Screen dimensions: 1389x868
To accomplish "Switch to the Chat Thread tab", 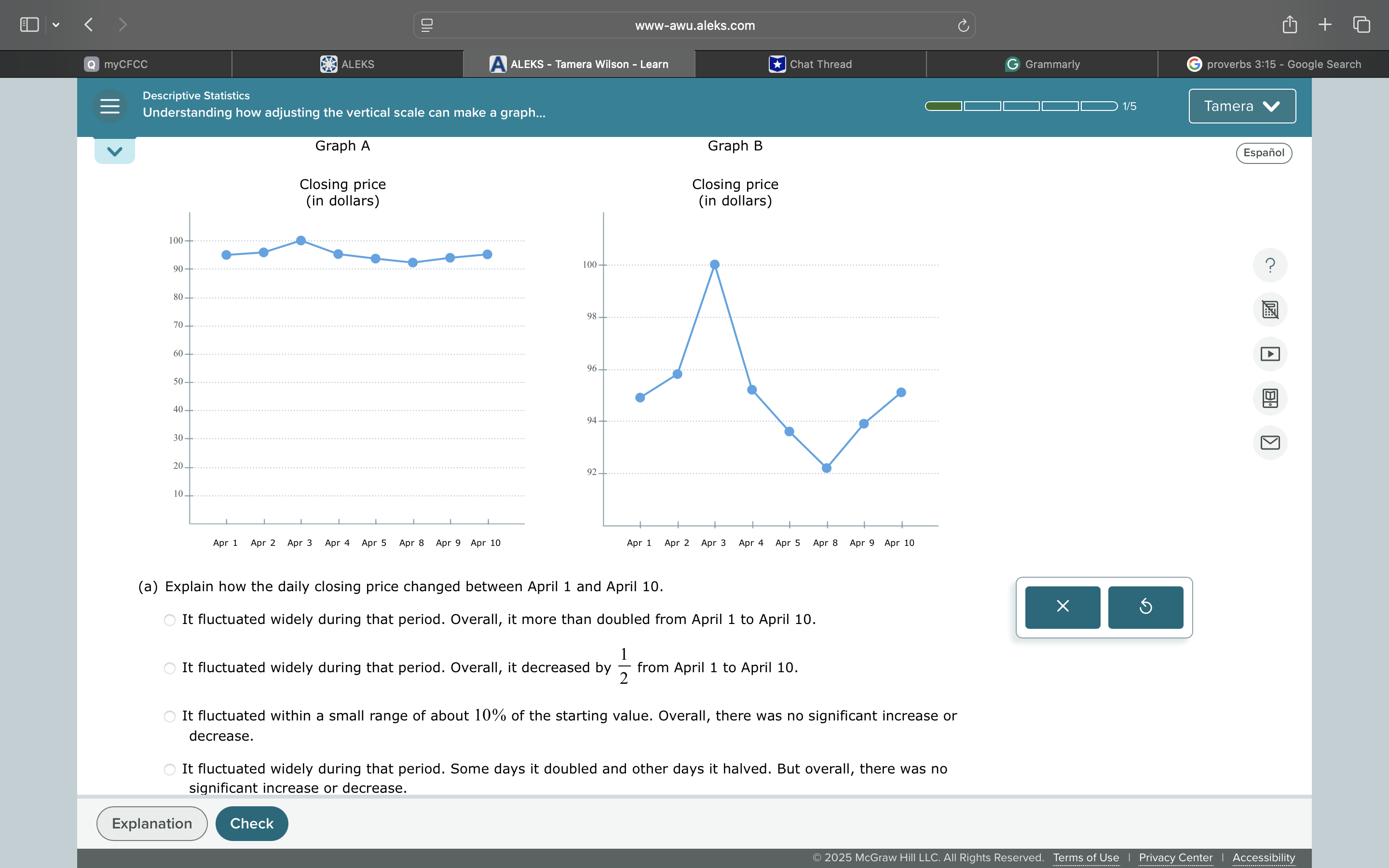I will pos(810,64).
